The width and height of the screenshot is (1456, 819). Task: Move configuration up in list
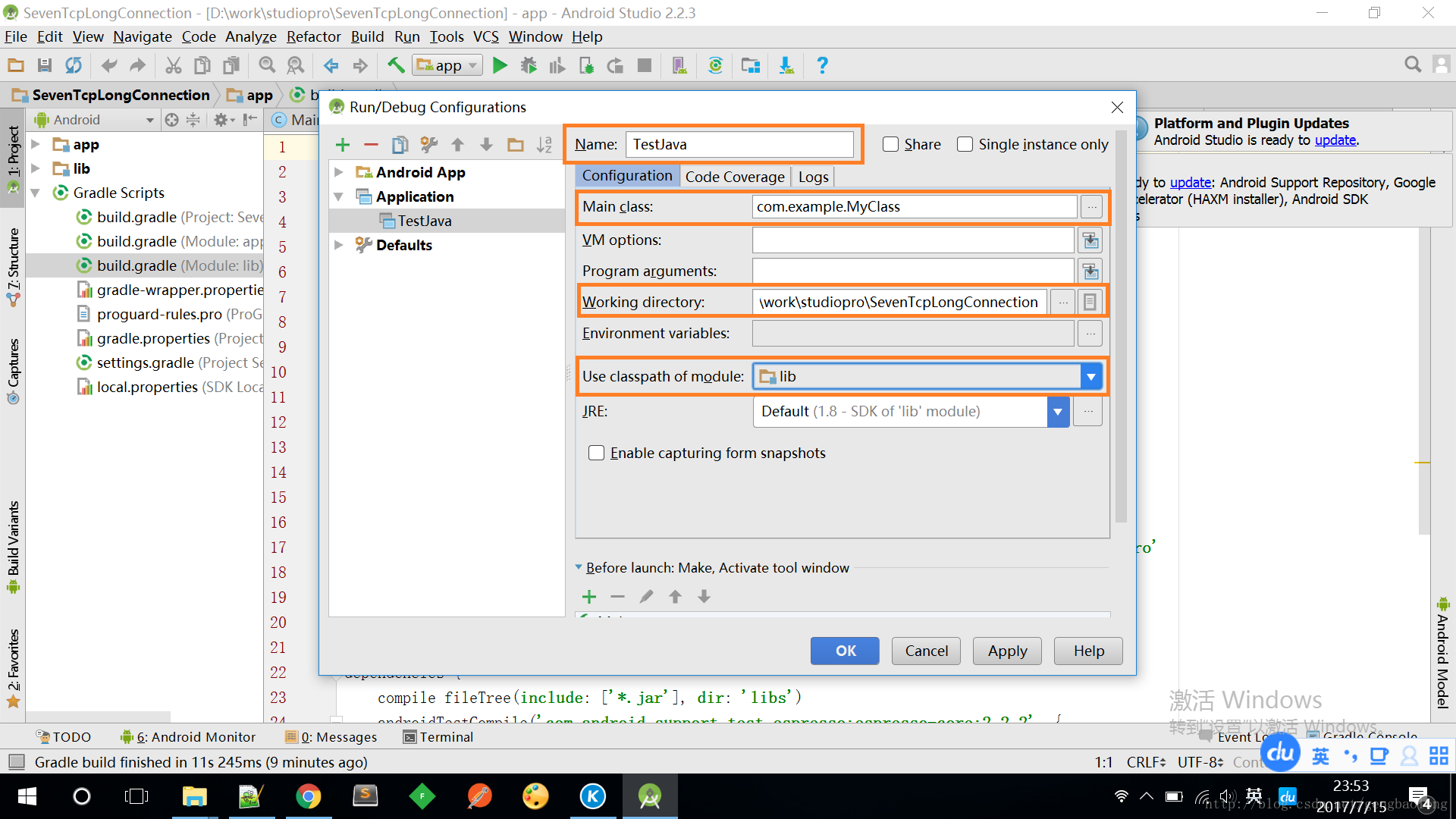[x=457, y=145]
